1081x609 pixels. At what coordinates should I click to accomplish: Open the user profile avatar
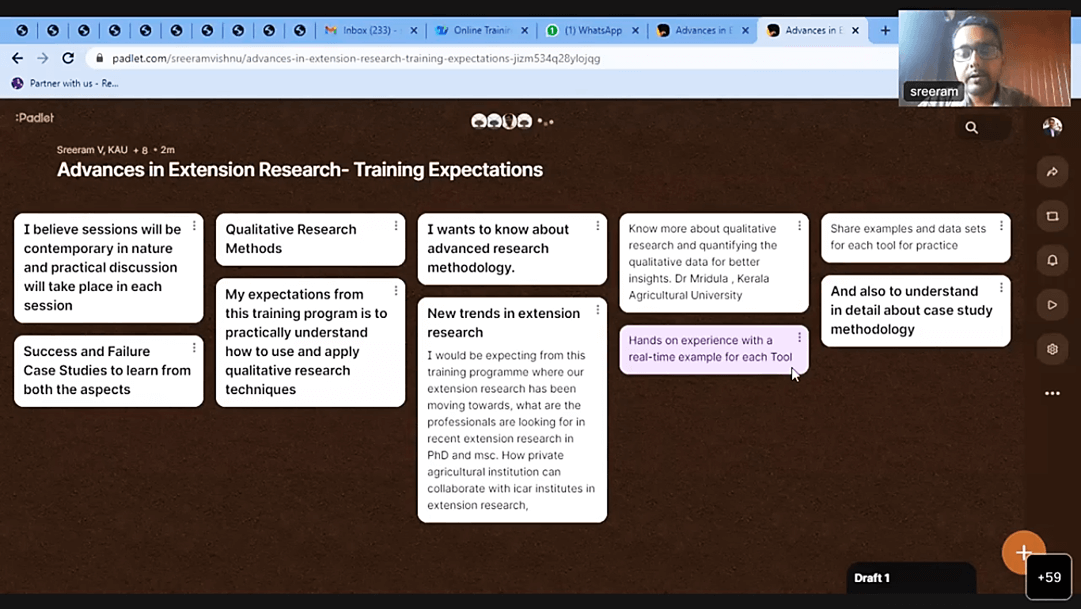coord(1052,127)
